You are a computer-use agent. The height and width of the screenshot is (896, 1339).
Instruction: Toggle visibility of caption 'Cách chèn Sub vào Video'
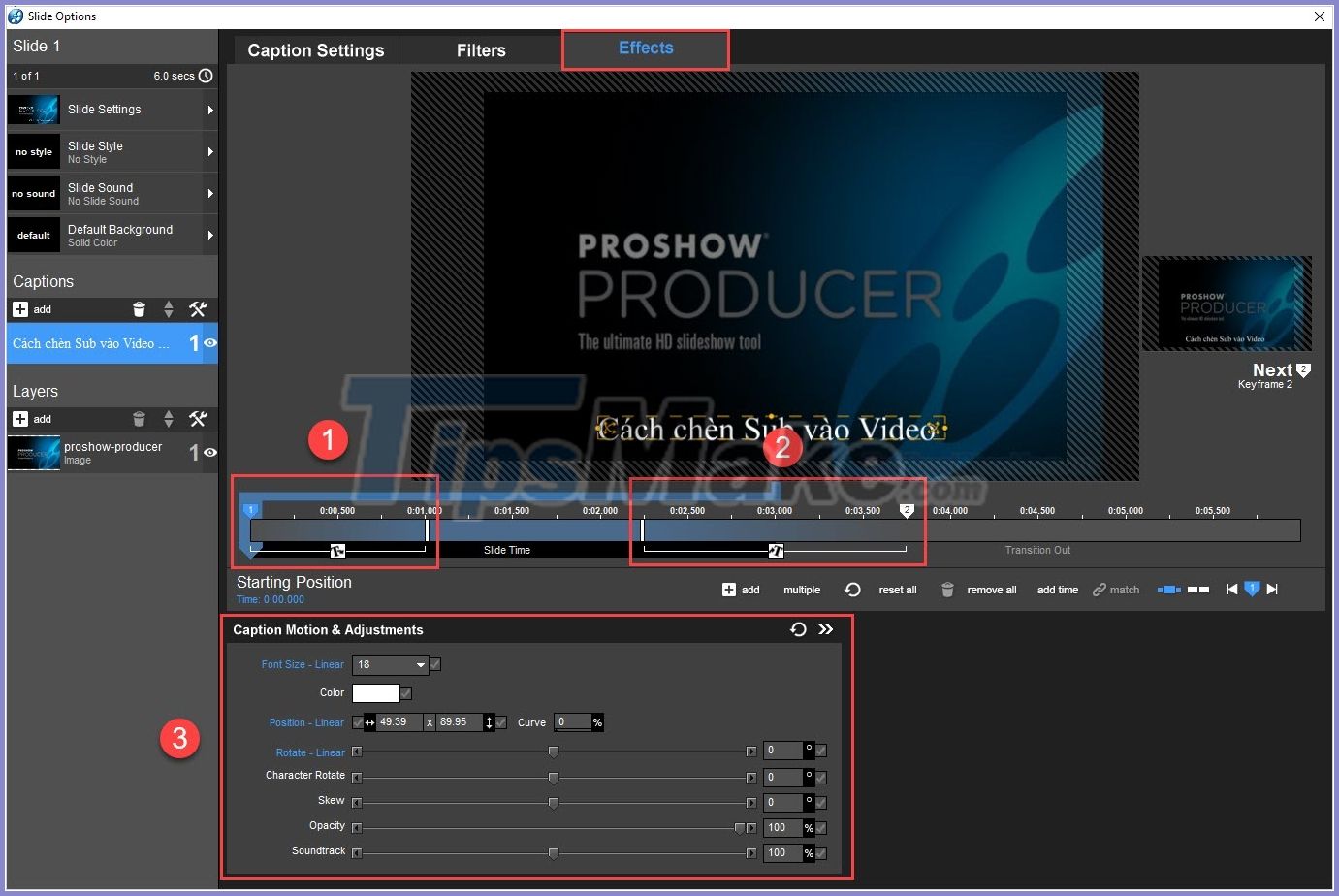pyautogui.click(x=208, y=342)
